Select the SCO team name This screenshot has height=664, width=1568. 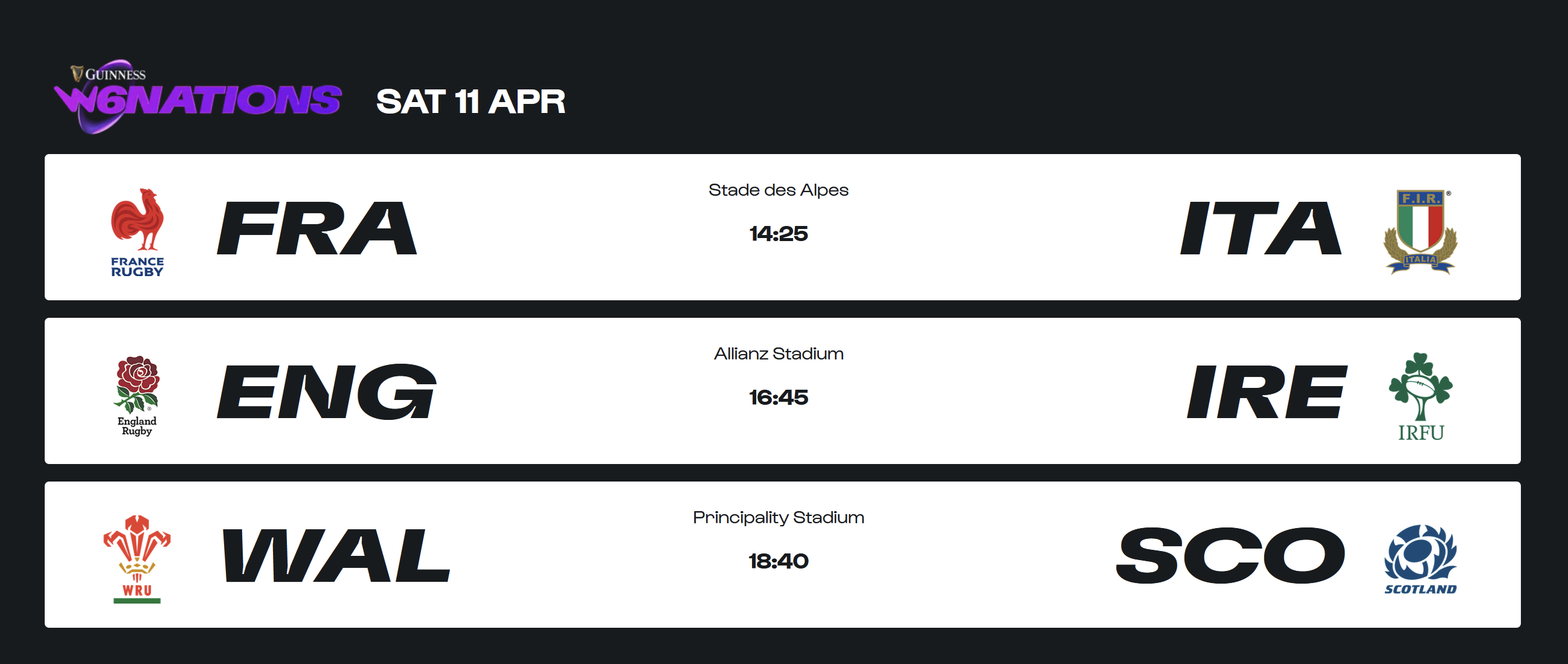click(1230, 555)
